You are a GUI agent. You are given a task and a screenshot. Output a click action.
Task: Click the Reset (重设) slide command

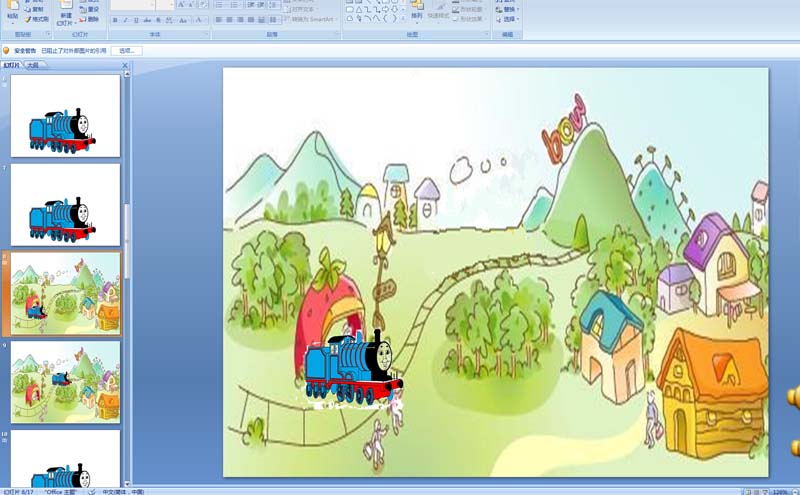[89, 9]
